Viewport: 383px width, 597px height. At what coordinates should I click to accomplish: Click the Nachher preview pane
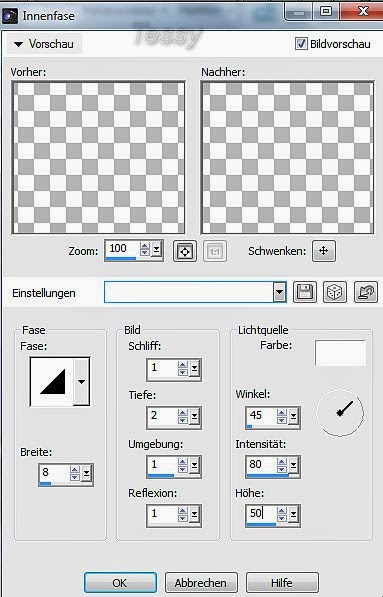tap(287, 157)
